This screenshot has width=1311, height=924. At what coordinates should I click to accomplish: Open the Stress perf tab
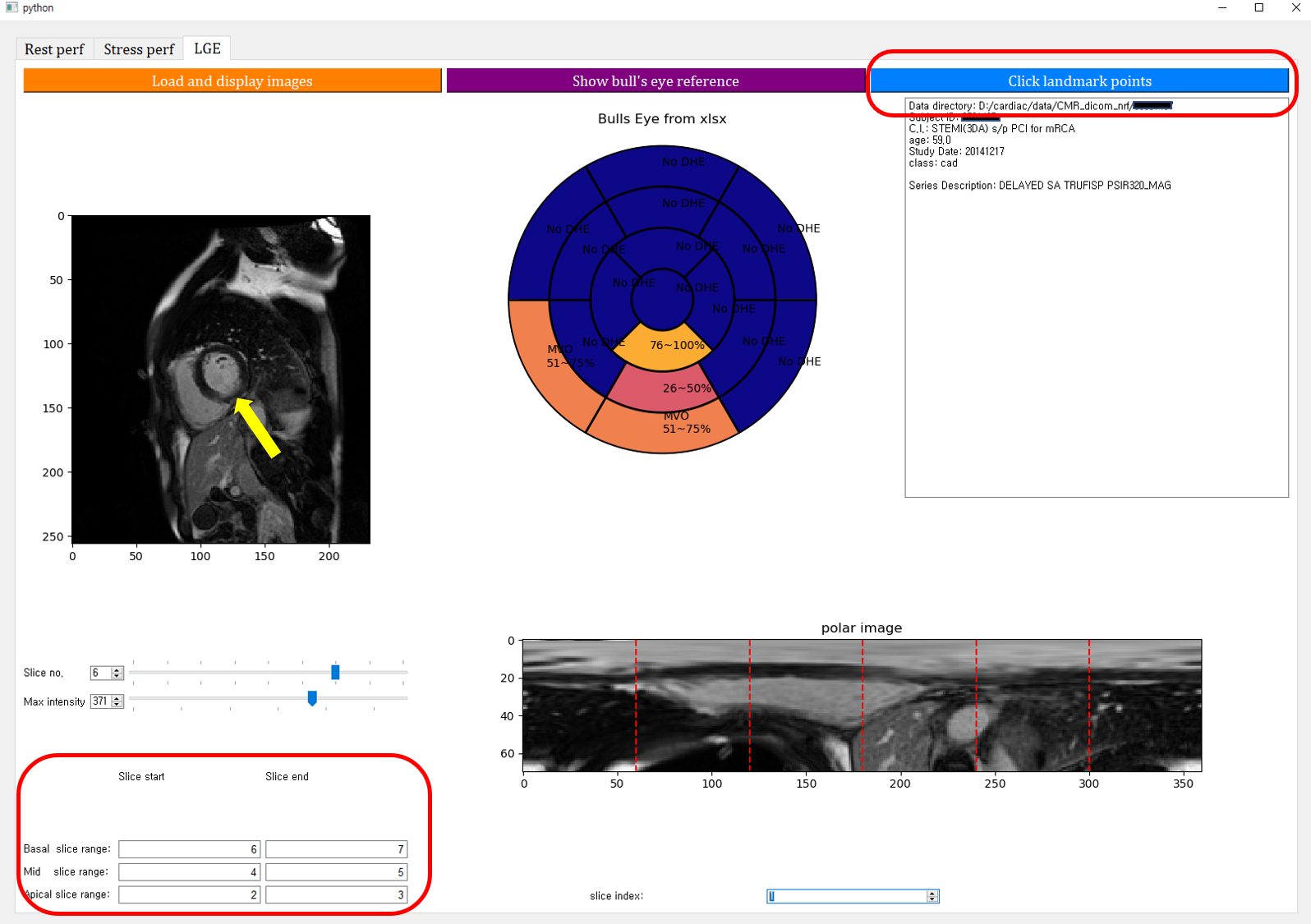[139, 49]
